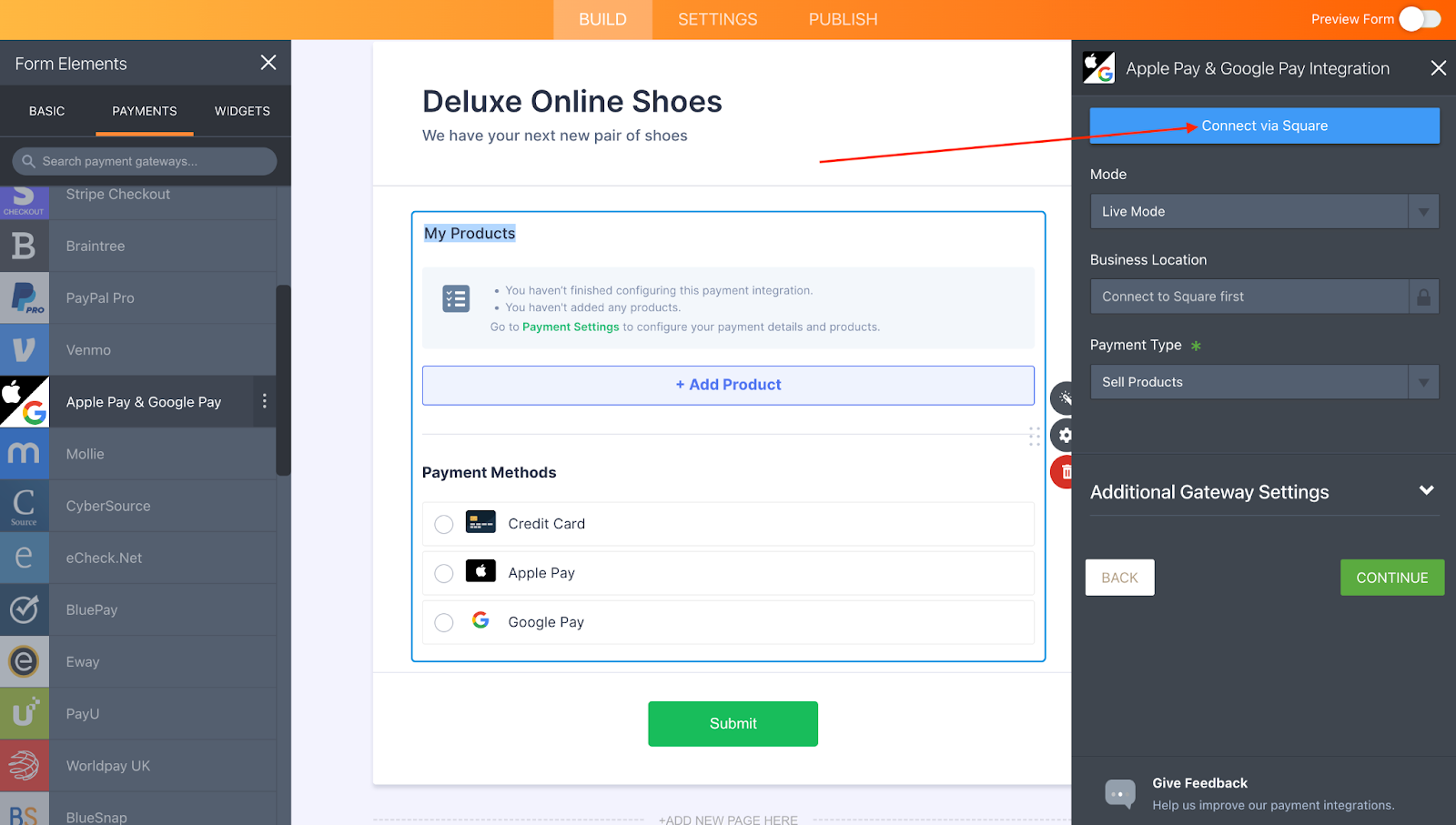Image resolution: width=1456 pixels, height=825 pixels.
Task: Open the WIDGETS form elements tab
Action: pyautogui.click(x=242, y=111)
